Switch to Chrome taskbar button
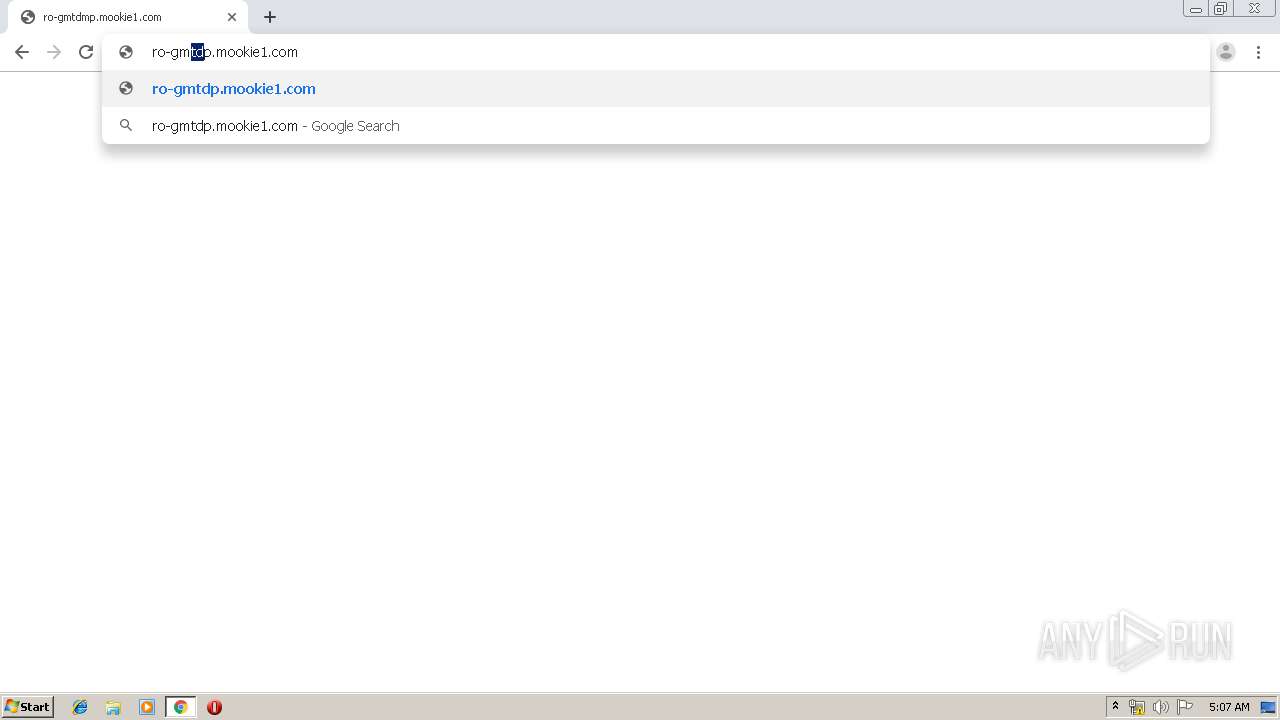1280x720 pixels. coord(180,707)
